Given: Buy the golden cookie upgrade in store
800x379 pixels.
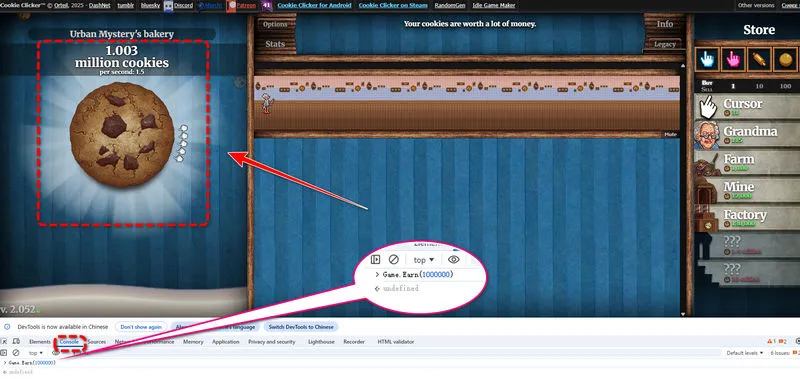Looking at the screenshot, I should click(785, 60).
